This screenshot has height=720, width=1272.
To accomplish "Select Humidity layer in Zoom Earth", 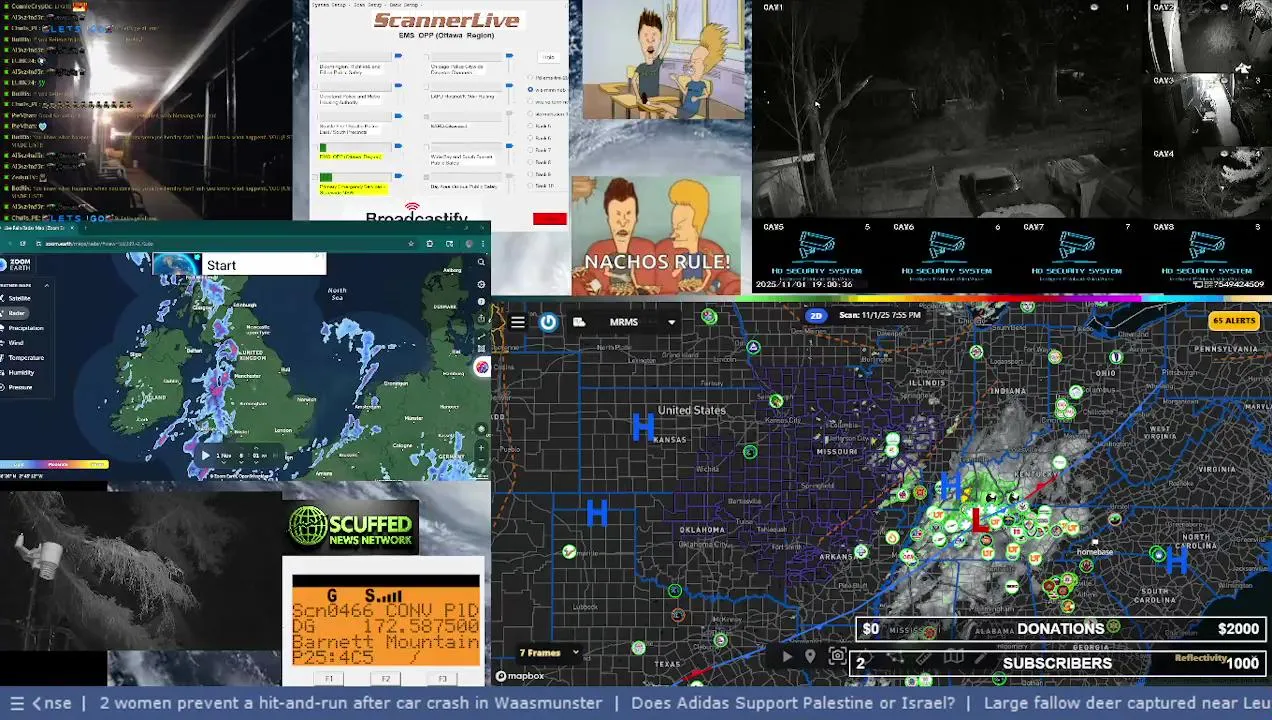I will tap(18, 373).
